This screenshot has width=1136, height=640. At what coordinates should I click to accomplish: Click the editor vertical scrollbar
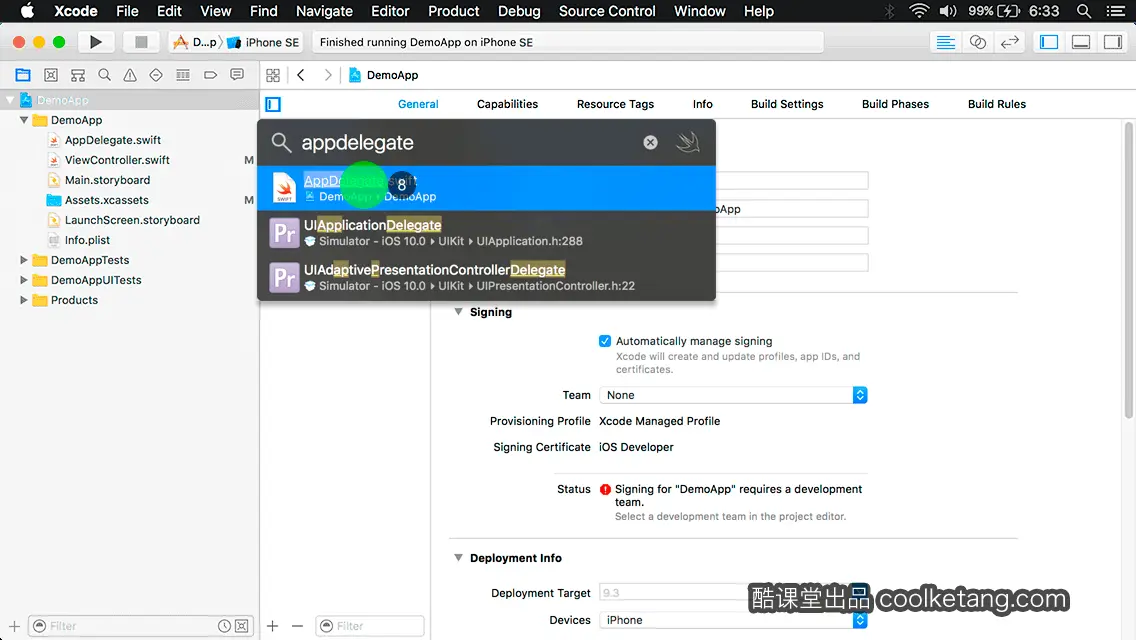1128,270
